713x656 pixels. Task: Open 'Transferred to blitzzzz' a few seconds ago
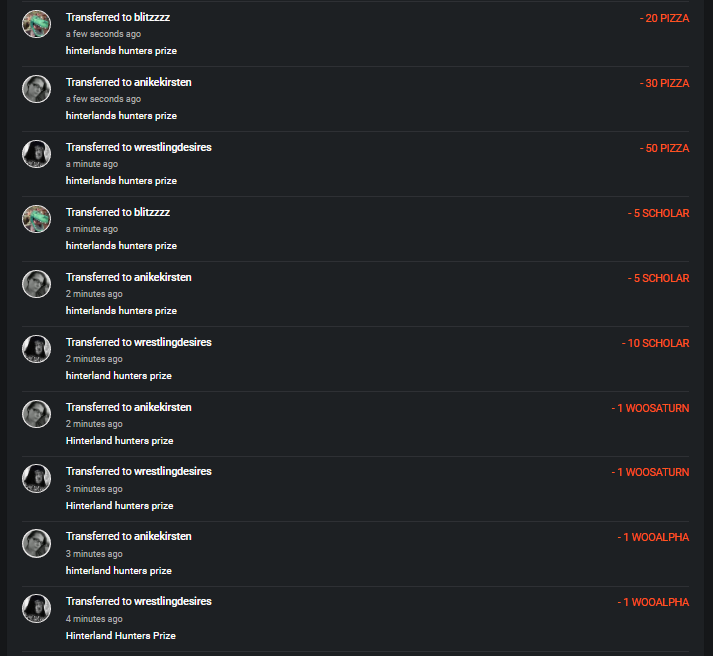click(x=118, y=17)
